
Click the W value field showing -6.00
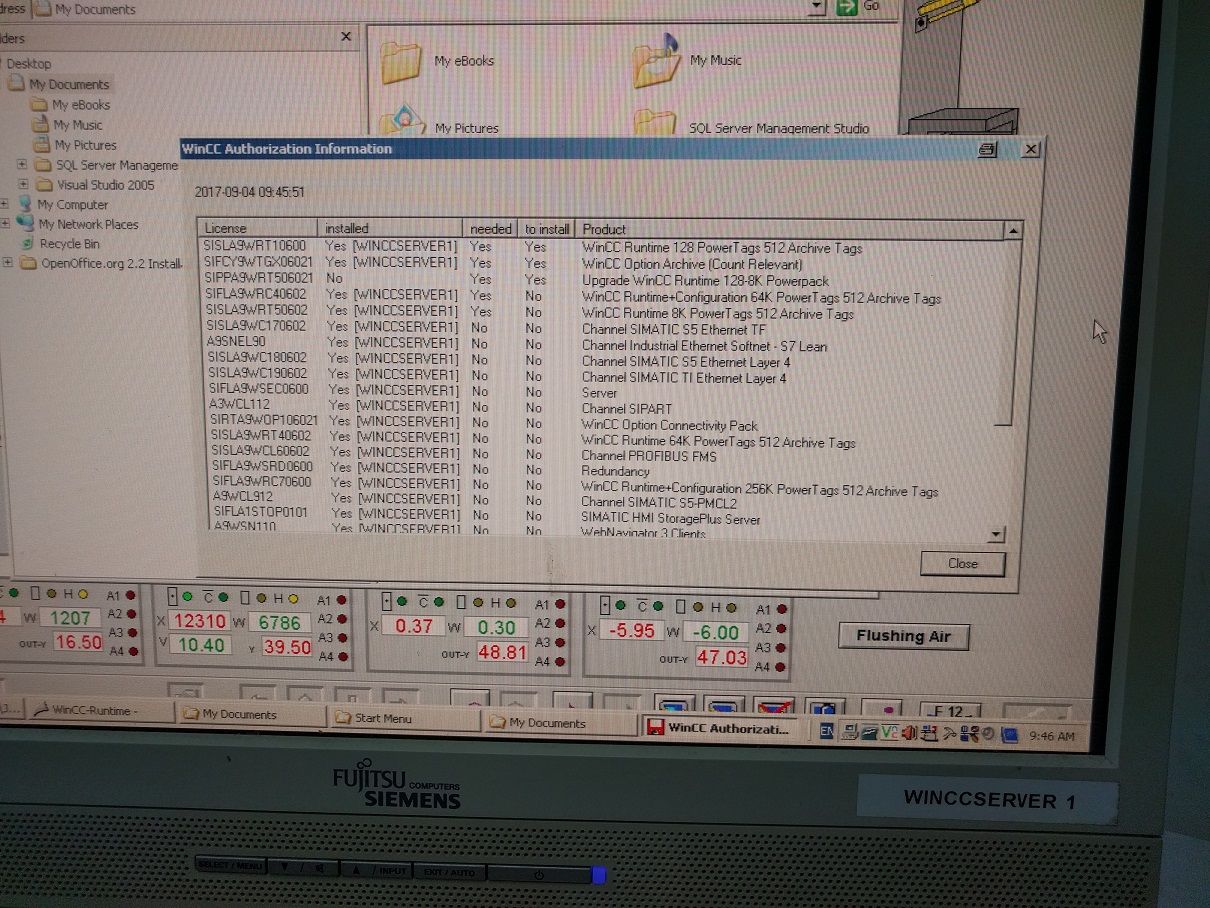coord(717,633)
